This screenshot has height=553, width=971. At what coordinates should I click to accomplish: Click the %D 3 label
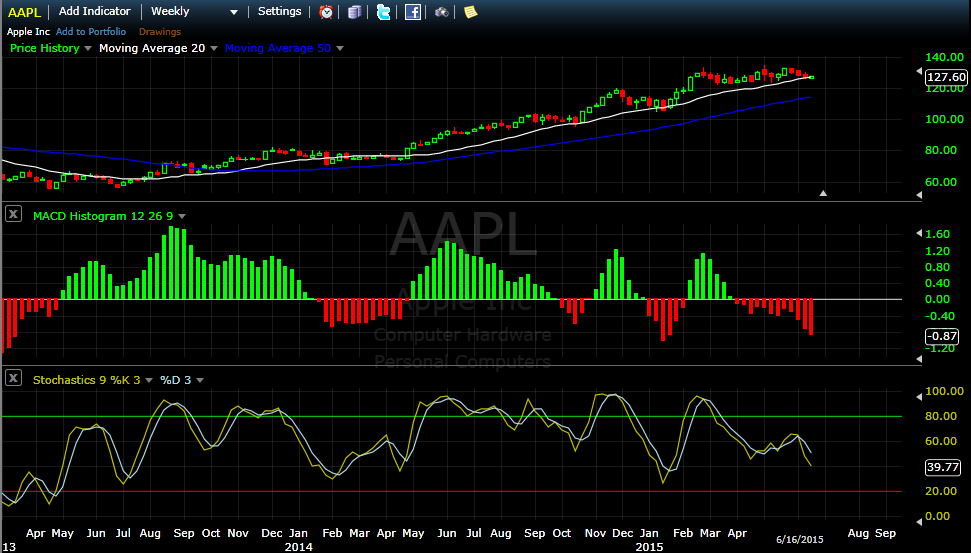pos(175,380)
